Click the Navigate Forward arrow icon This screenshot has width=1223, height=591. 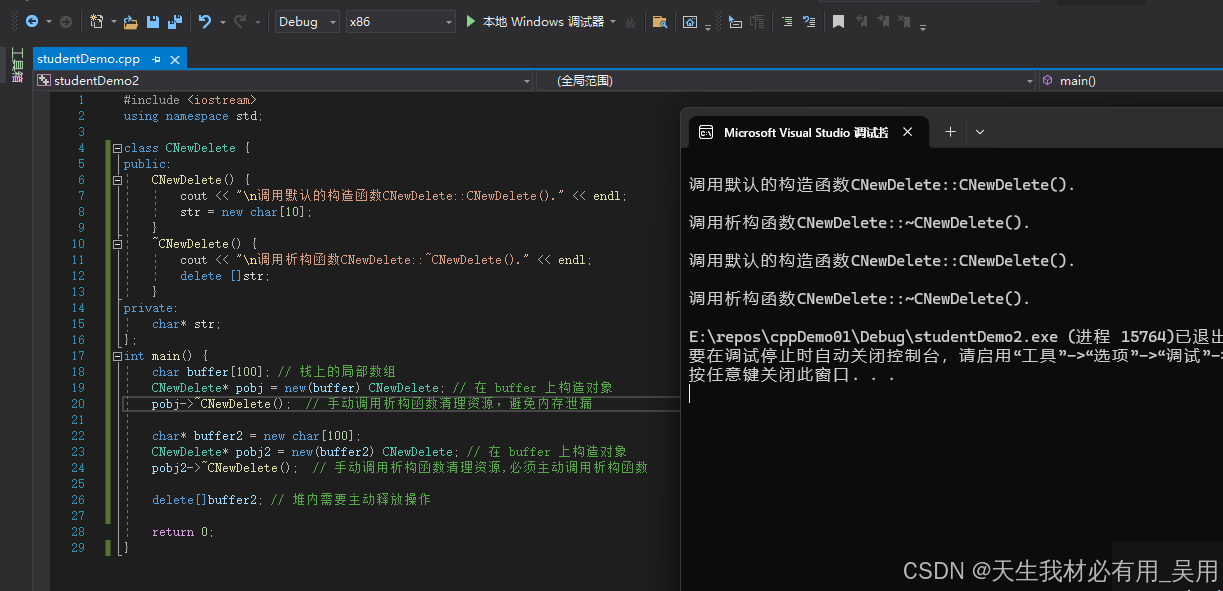pos(65,21)
